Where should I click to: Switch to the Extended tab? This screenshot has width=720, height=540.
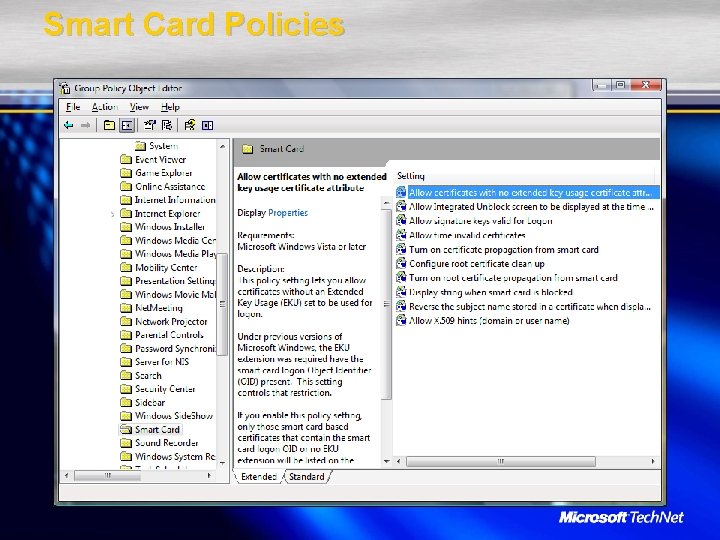pyautogui.click(x=259, y=477)
